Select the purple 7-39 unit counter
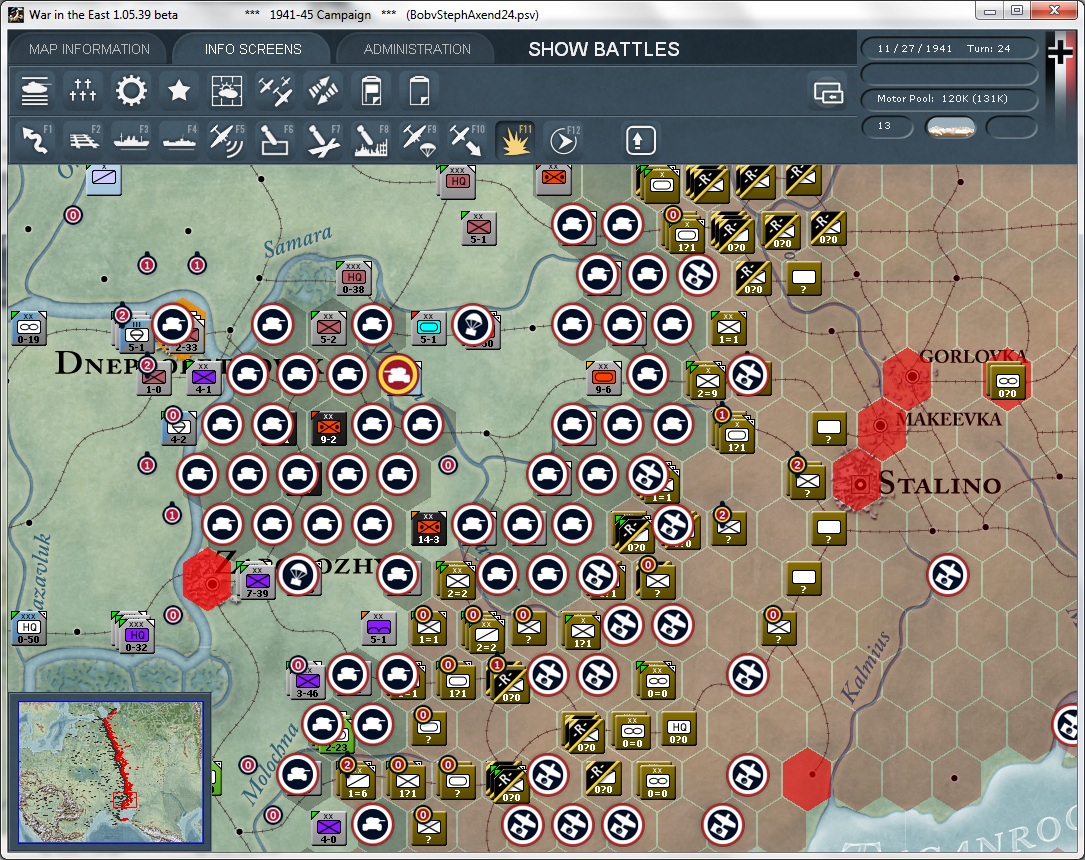 257,581
